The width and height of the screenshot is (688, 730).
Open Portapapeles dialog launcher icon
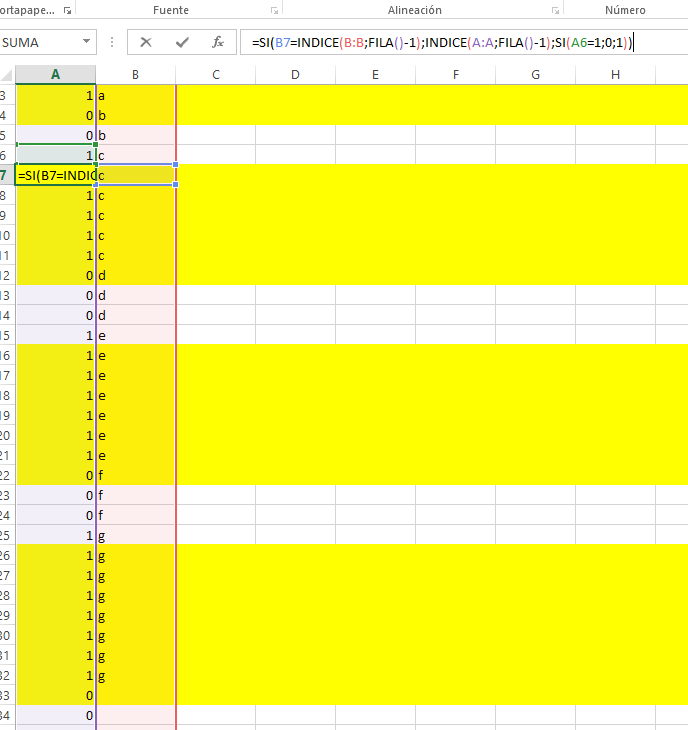(x=67, y=10)
